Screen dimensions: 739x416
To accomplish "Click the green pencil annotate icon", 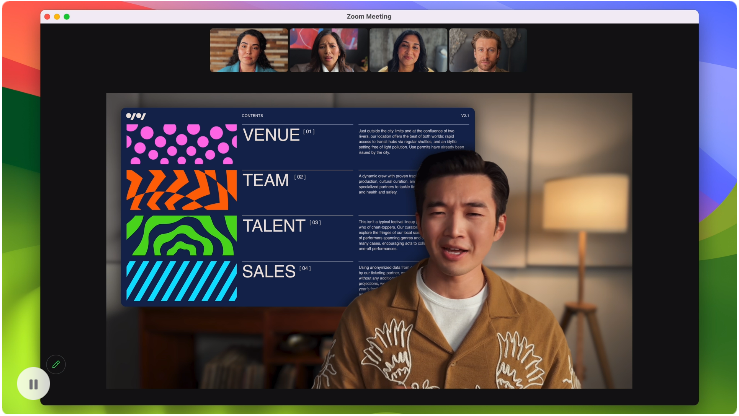I will [56, 364].
